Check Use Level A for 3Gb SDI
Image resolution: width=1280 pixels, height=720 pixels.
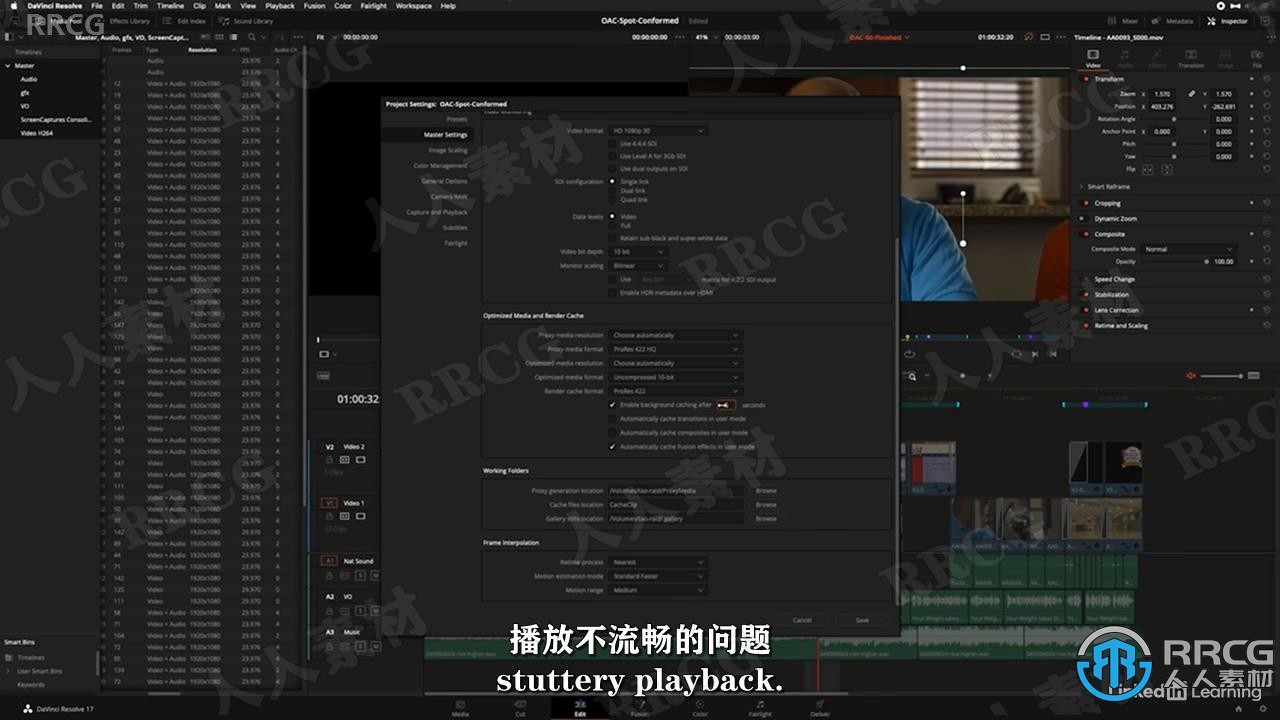coord(613,156)
